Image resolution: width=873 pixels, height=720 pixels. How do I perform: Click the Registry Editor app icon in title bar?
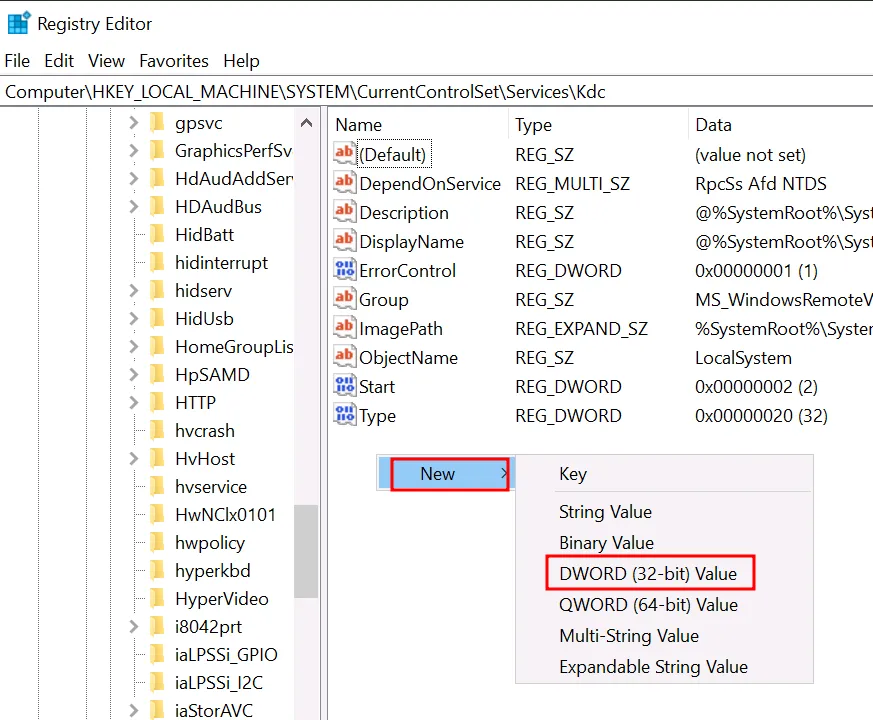(18, 22)
